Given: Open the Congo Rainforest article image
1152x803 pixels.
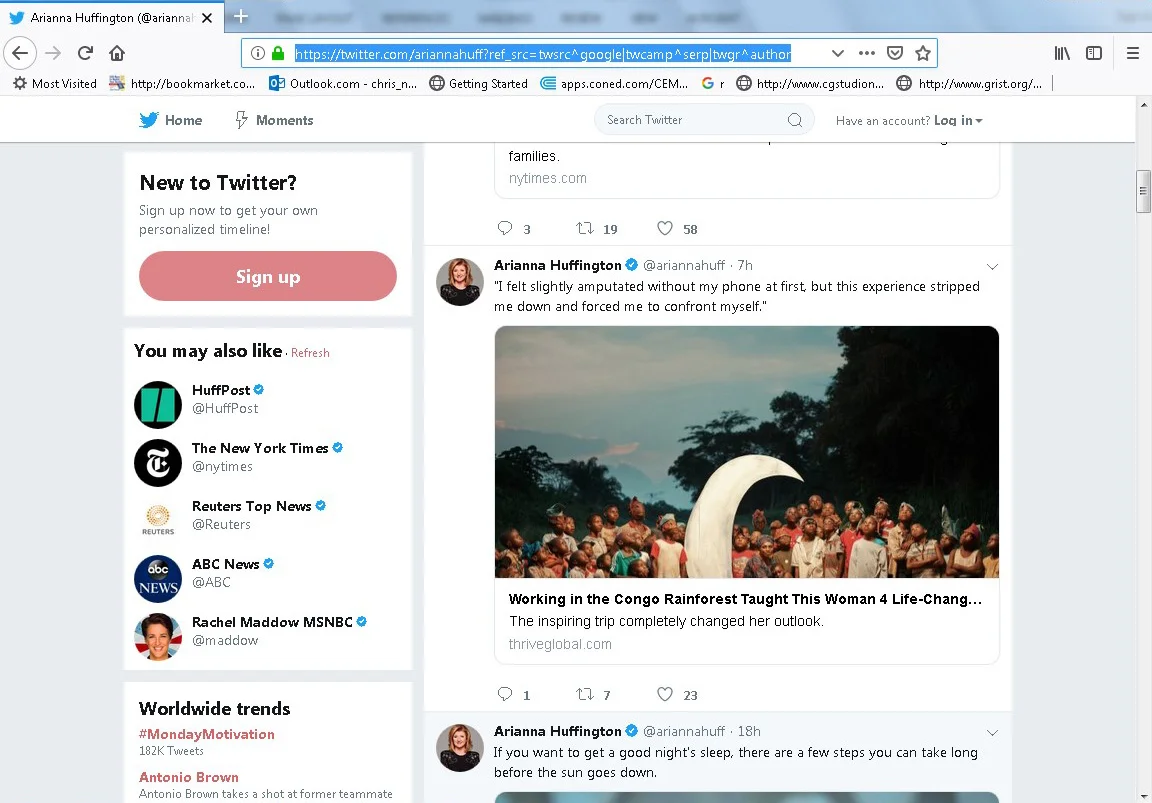Looking at the screenshot, I should tap(746, 452).
